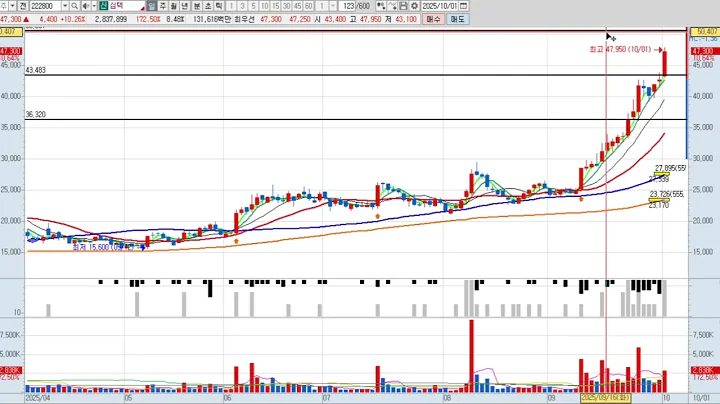The height and width of the screenshot is (404, 720).
Task: Click the price change value 4,400 +10.26%
Action: 62,19
